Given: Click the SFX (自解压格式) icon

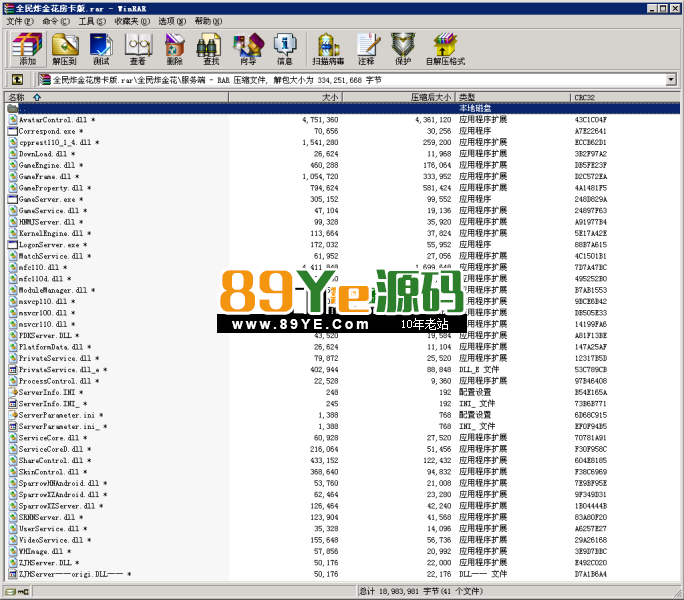Looking at the screenshot, I should tap(445, 49).
